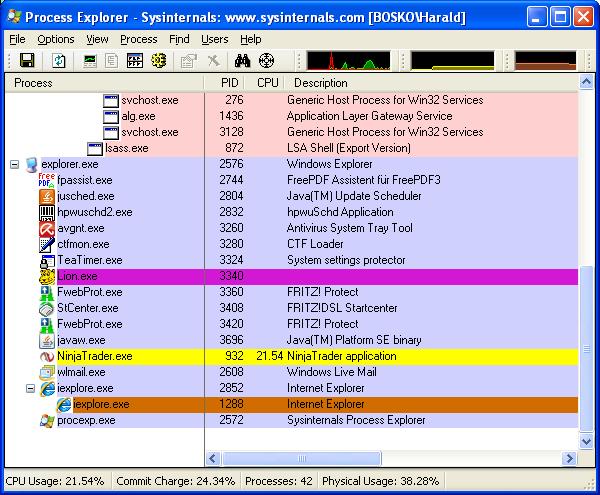The height and width of the screenshot is (495, 600).
Task: Click the icon beside TeaTimer.exe
Action: pyautogui.click(x=47, y=261)
